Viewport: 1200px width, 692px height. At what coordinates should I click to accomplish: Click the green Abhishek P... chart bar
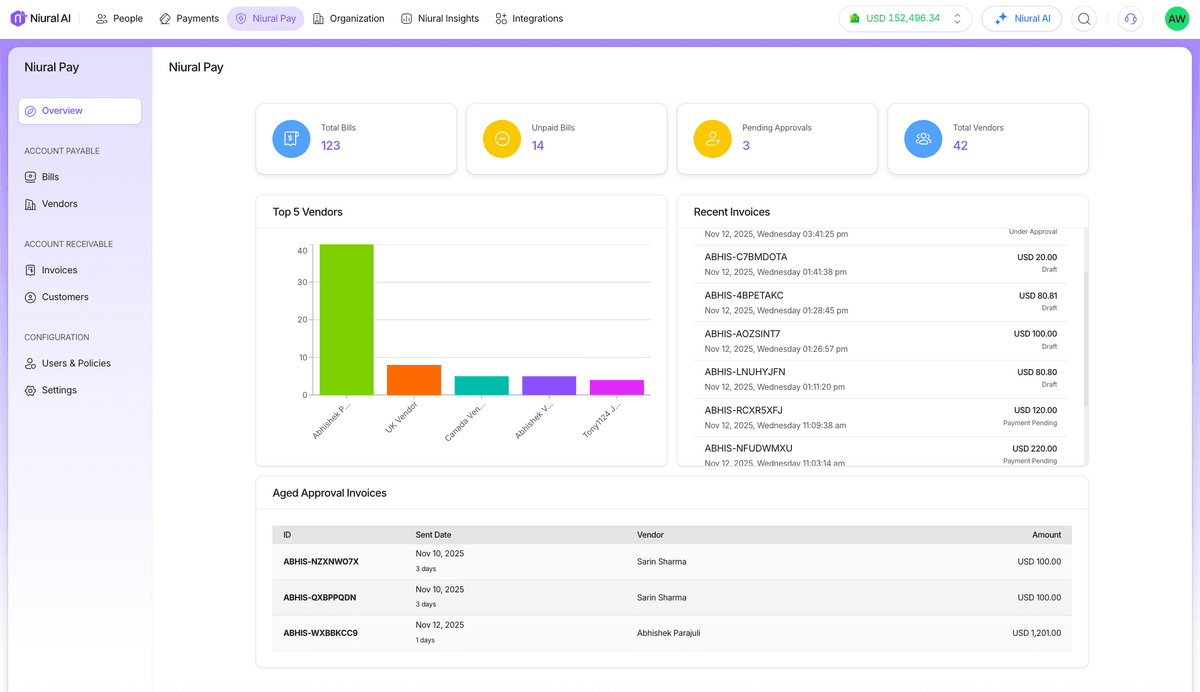346,320
